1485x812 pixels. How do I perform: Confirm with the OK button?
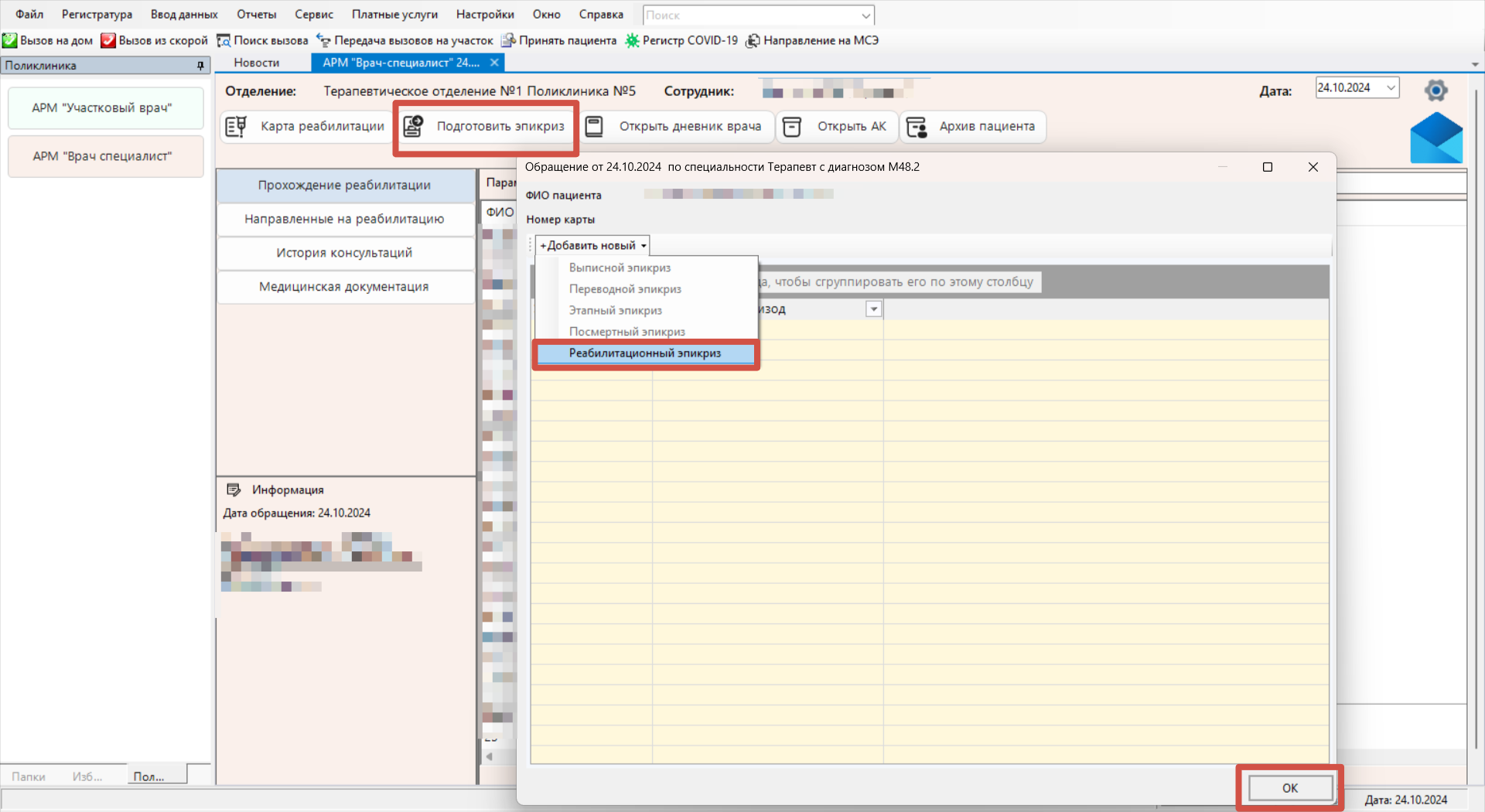(1289, 788)
